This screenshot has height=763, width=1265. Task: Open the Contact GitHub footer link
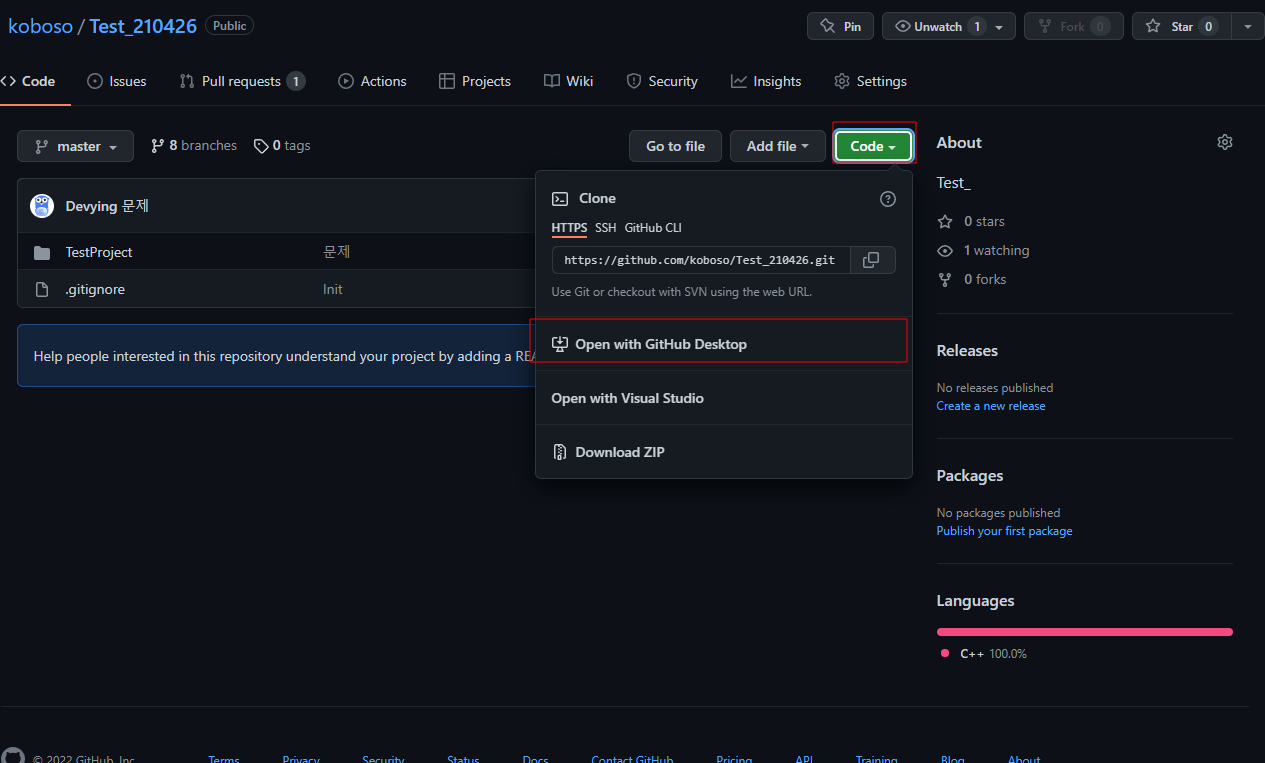point(632,760)
